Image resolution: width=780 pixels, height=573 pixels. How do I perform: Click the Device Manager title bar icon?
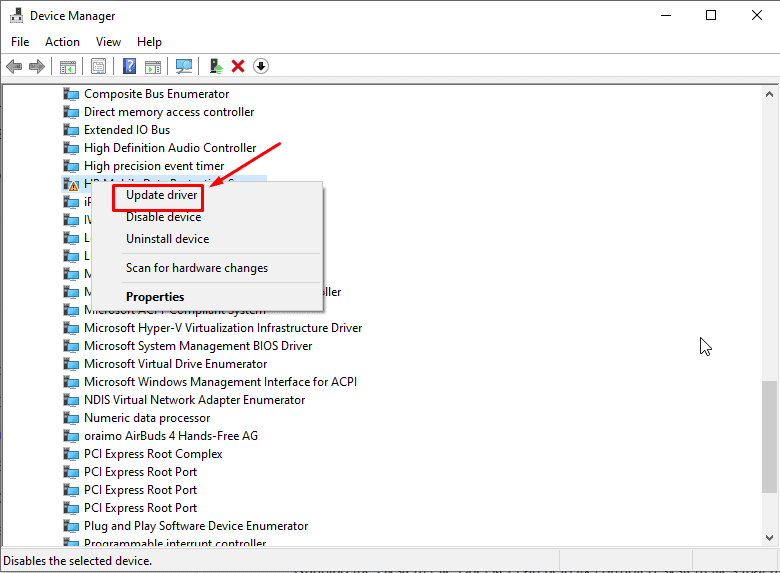coord(16,15)
